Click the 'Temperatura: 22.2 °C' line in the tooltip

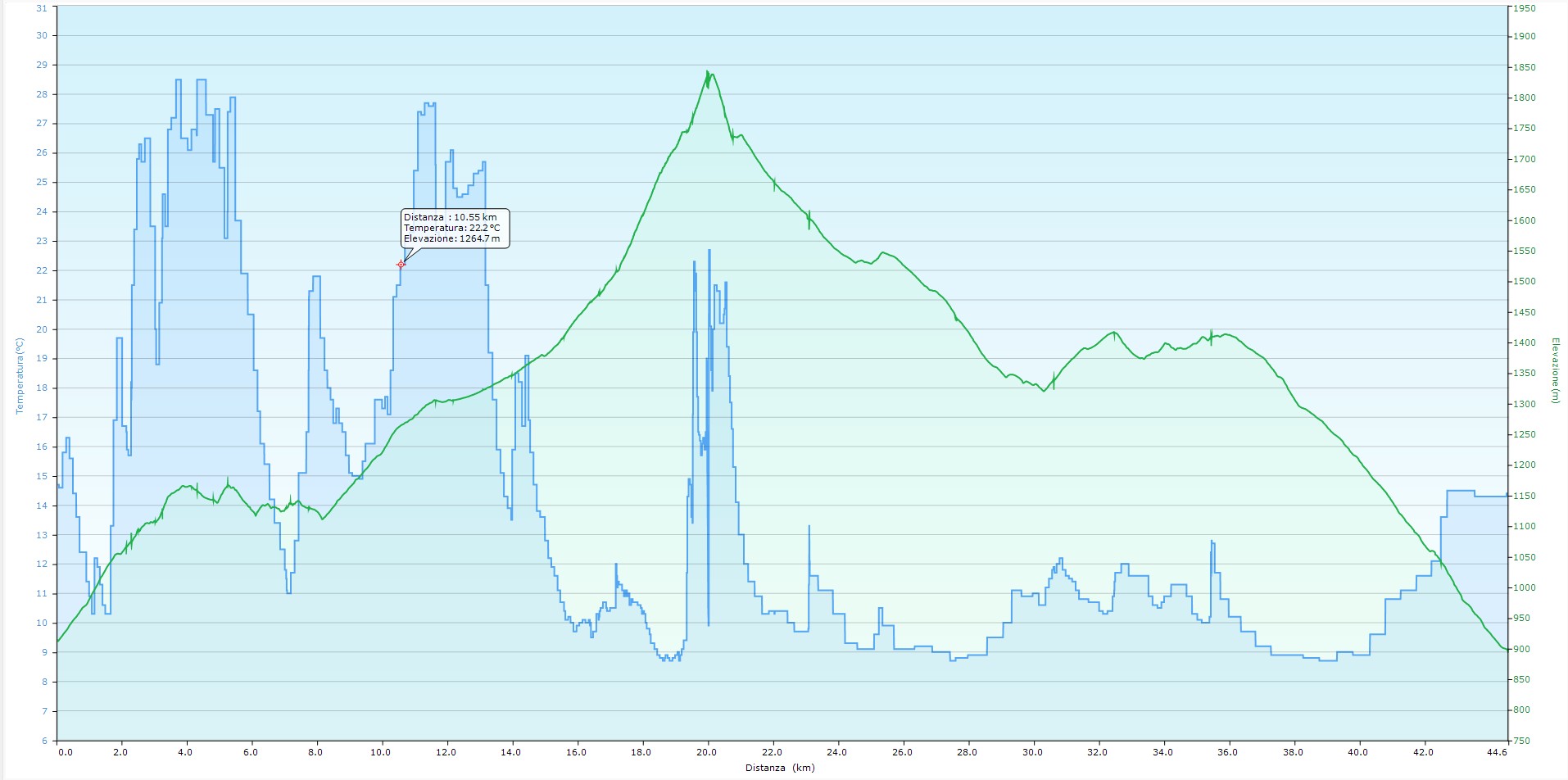pos(451,229)
